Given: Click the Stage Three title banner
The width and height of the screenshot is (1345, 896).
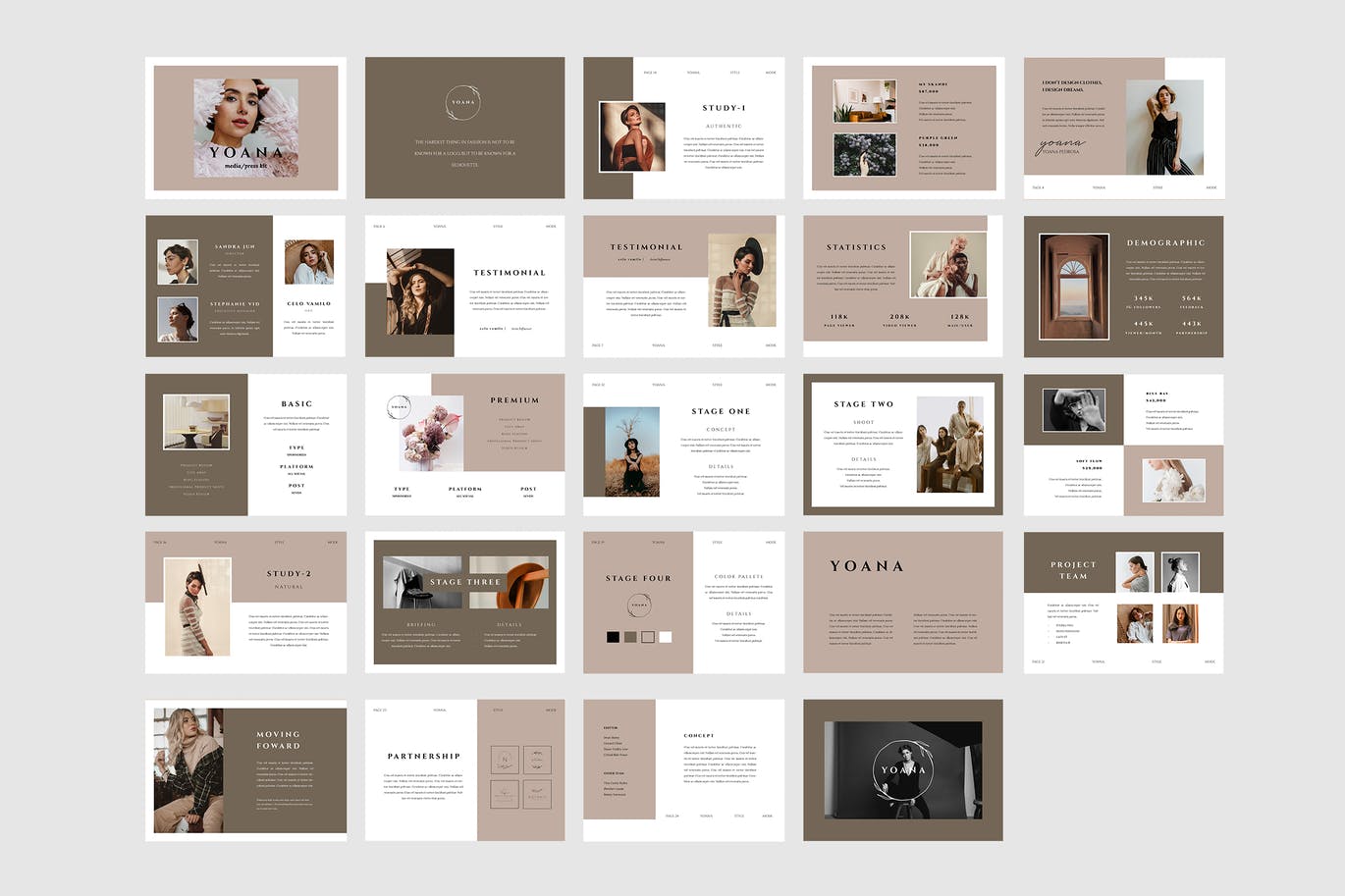Looking at the screenshot, I should click(465, 582).
